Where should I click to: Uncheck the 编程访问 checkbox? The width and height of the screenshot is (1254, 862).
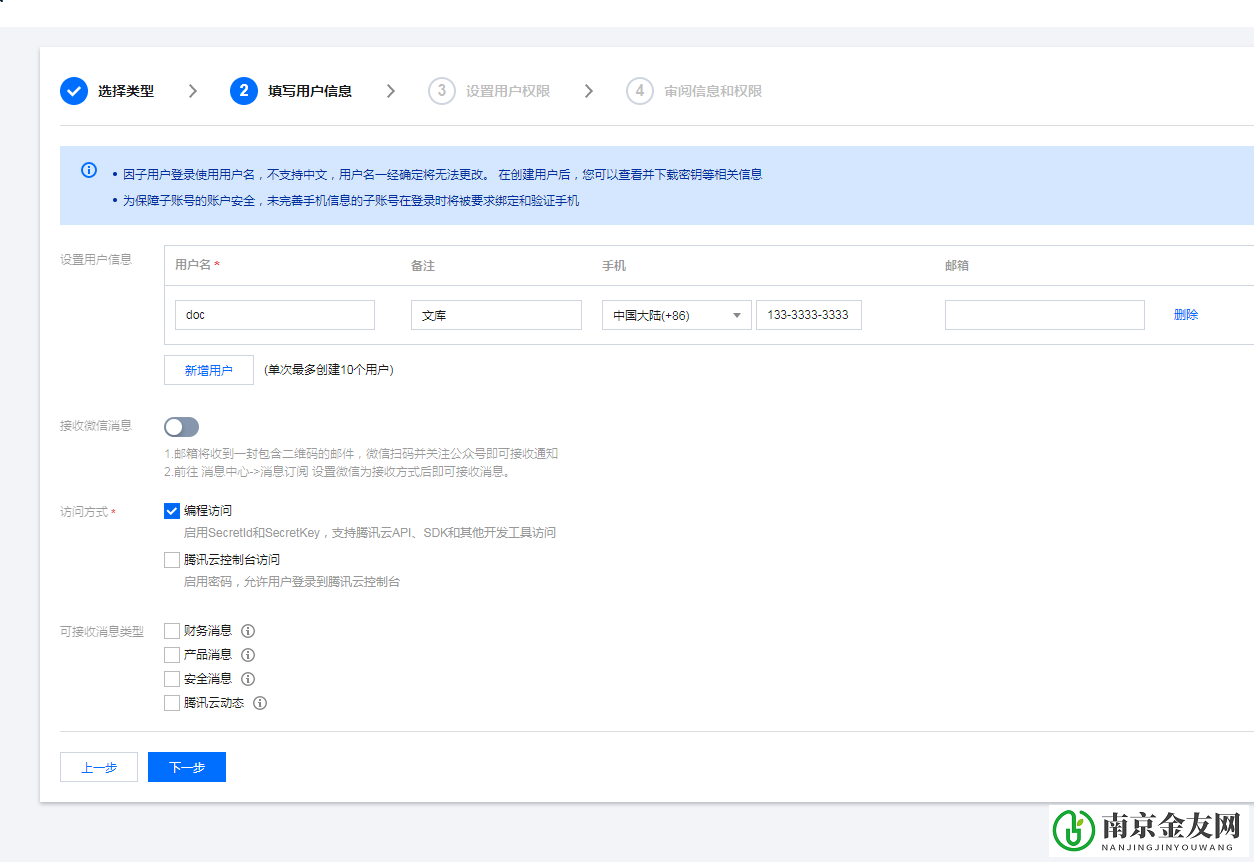click(171, 510)
